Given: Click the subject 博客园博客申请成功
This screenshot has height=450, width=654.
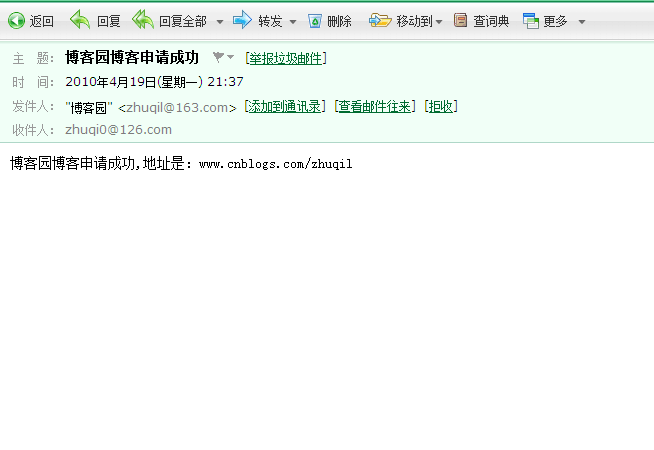Looking at the screenshot, I should pyautogui.click(x=132, y=58).
